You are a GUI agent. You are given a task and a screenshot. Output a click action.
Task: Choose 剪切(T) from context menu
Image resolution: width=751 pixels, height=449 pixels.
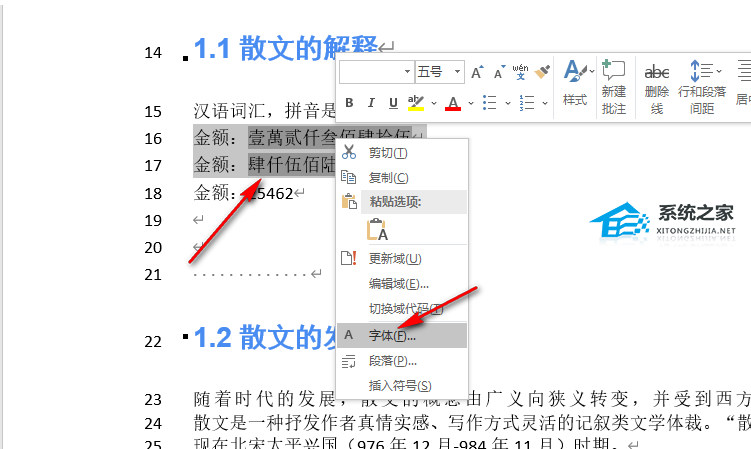click(402, 153)
